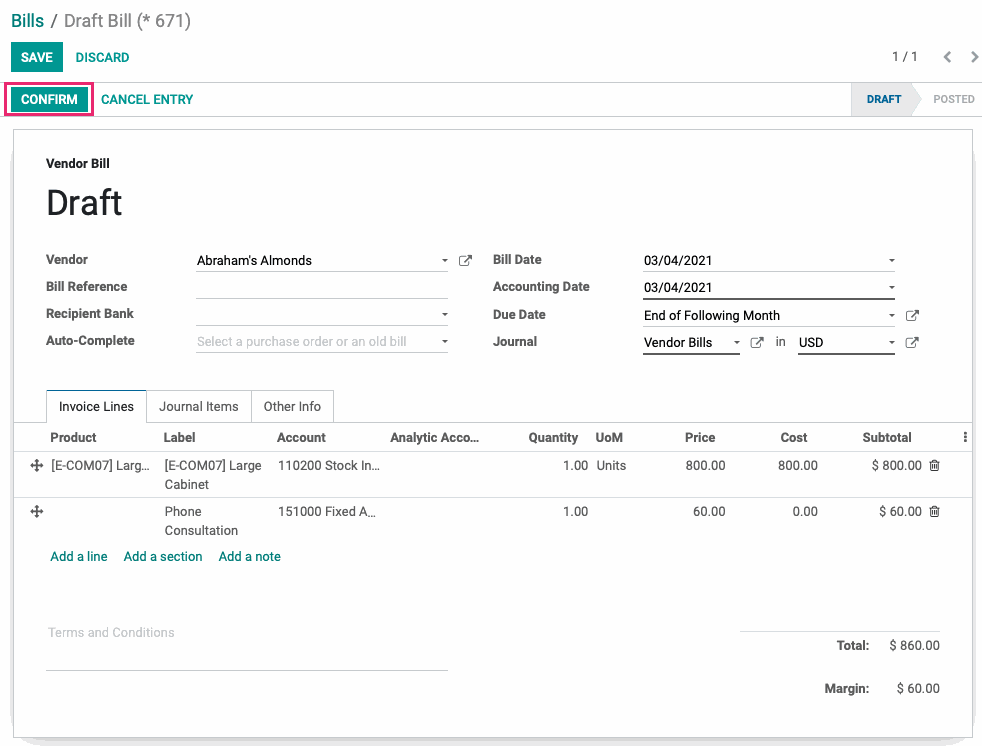This screenshot has width=982, height=746.
Task: Grab the Phone Consultation line drag handle
Action: (36, 512)
